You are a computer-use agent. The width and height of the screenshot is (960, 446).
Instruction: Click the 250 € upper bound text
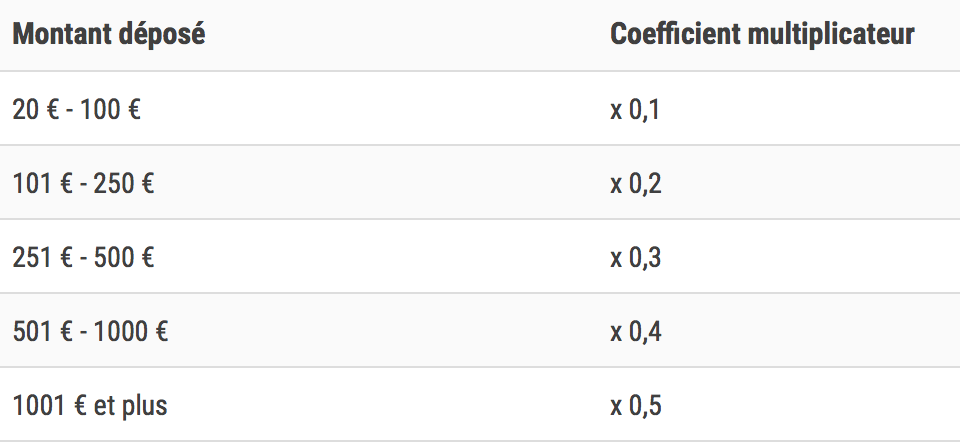click(124, 183)
